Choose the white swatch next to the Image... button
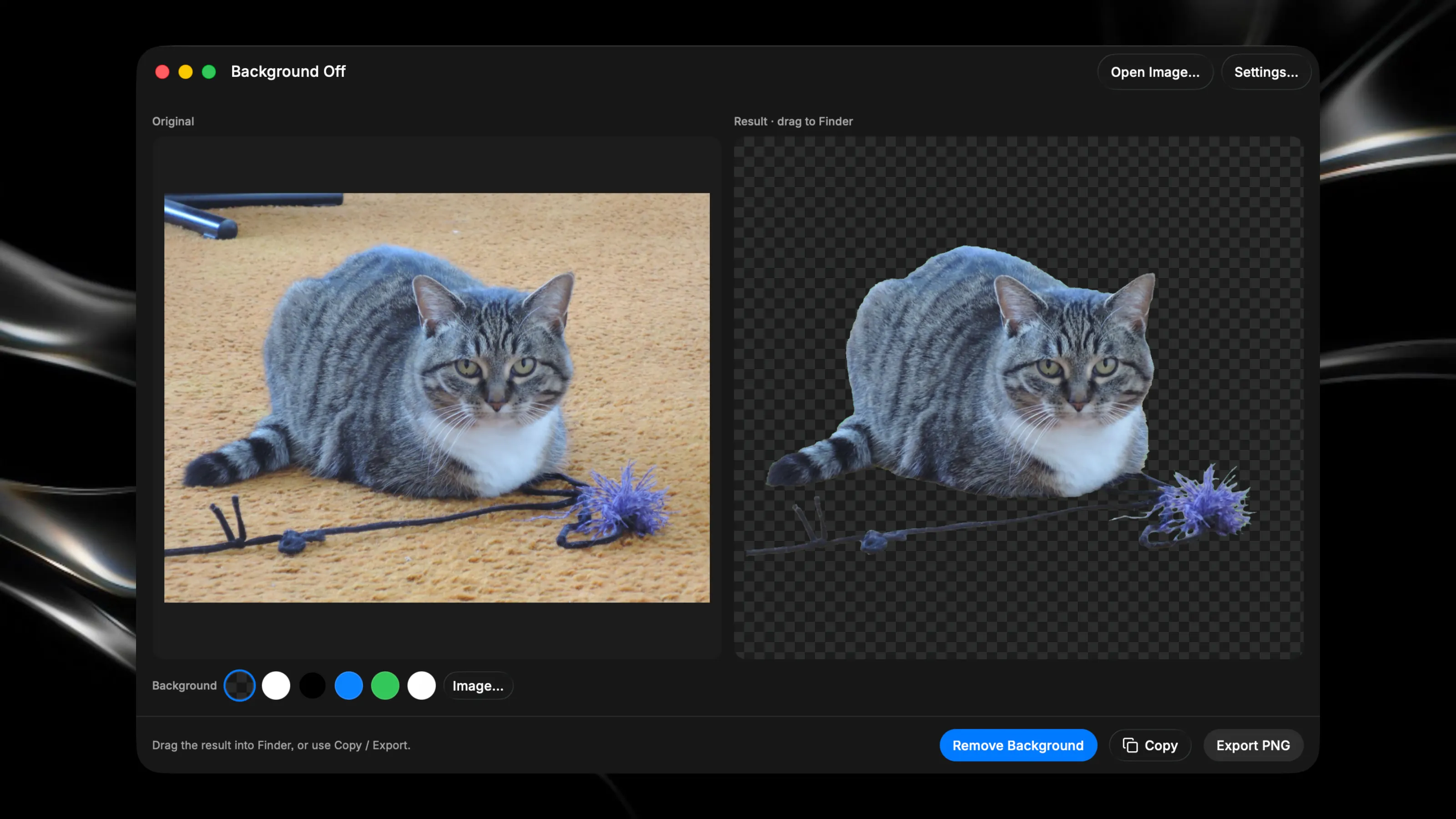The height and width of the screenshot is (819, 1456). (422, 686)
